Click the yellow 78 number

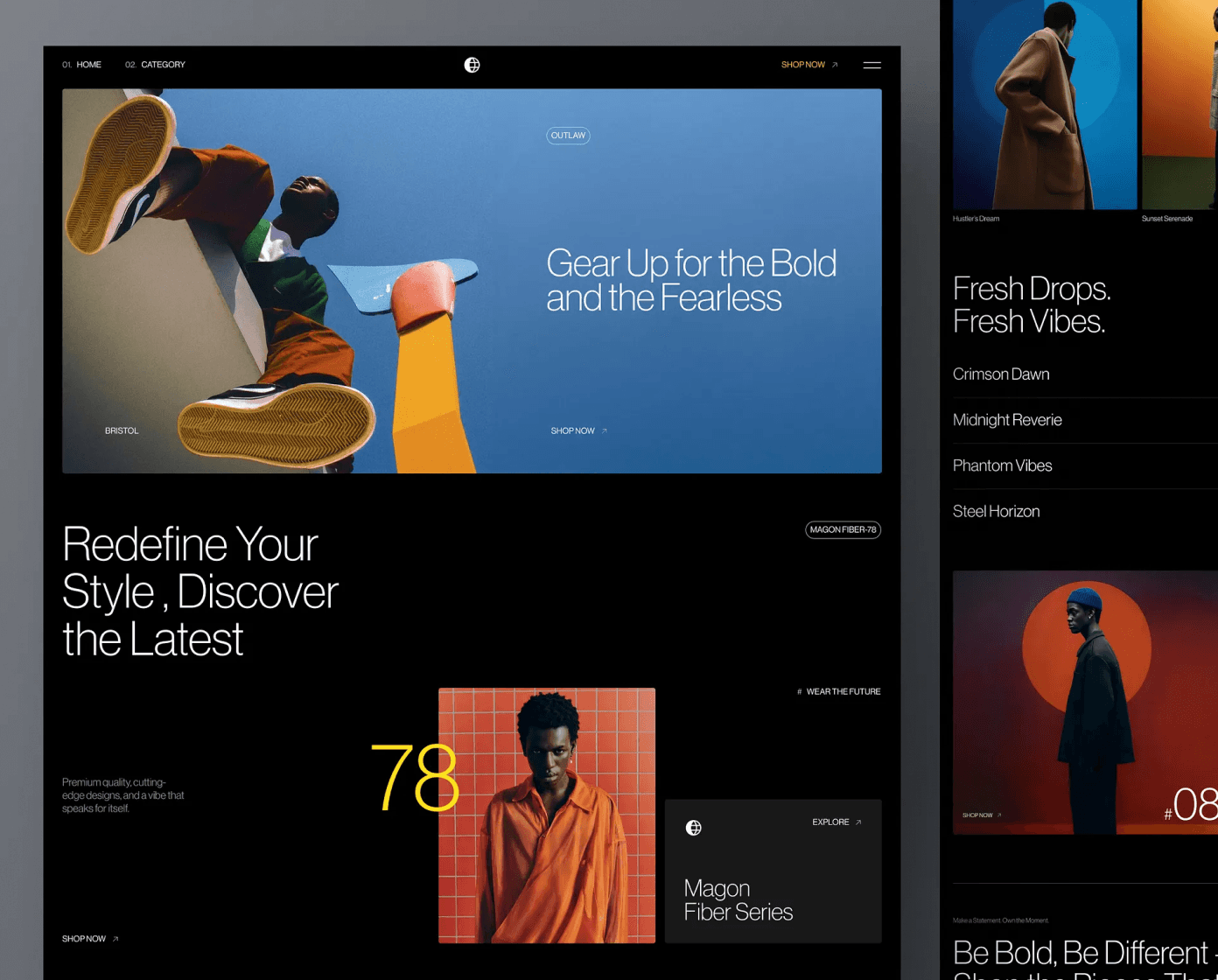pos(415,777)
